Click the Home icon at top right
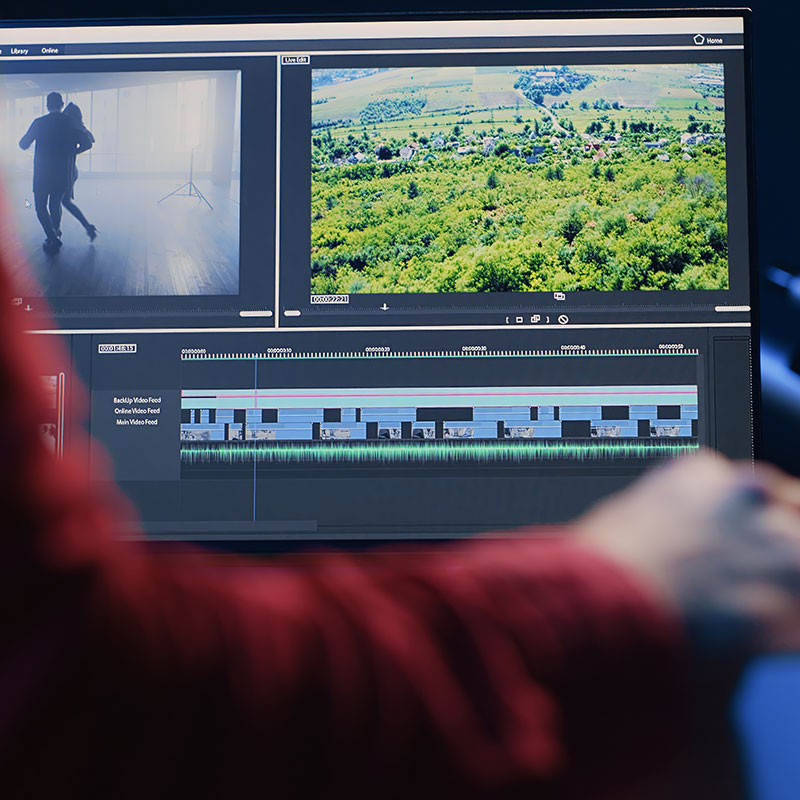Viewport: 800px width, 800px height. pyautogui.click(x=698, y=39)
